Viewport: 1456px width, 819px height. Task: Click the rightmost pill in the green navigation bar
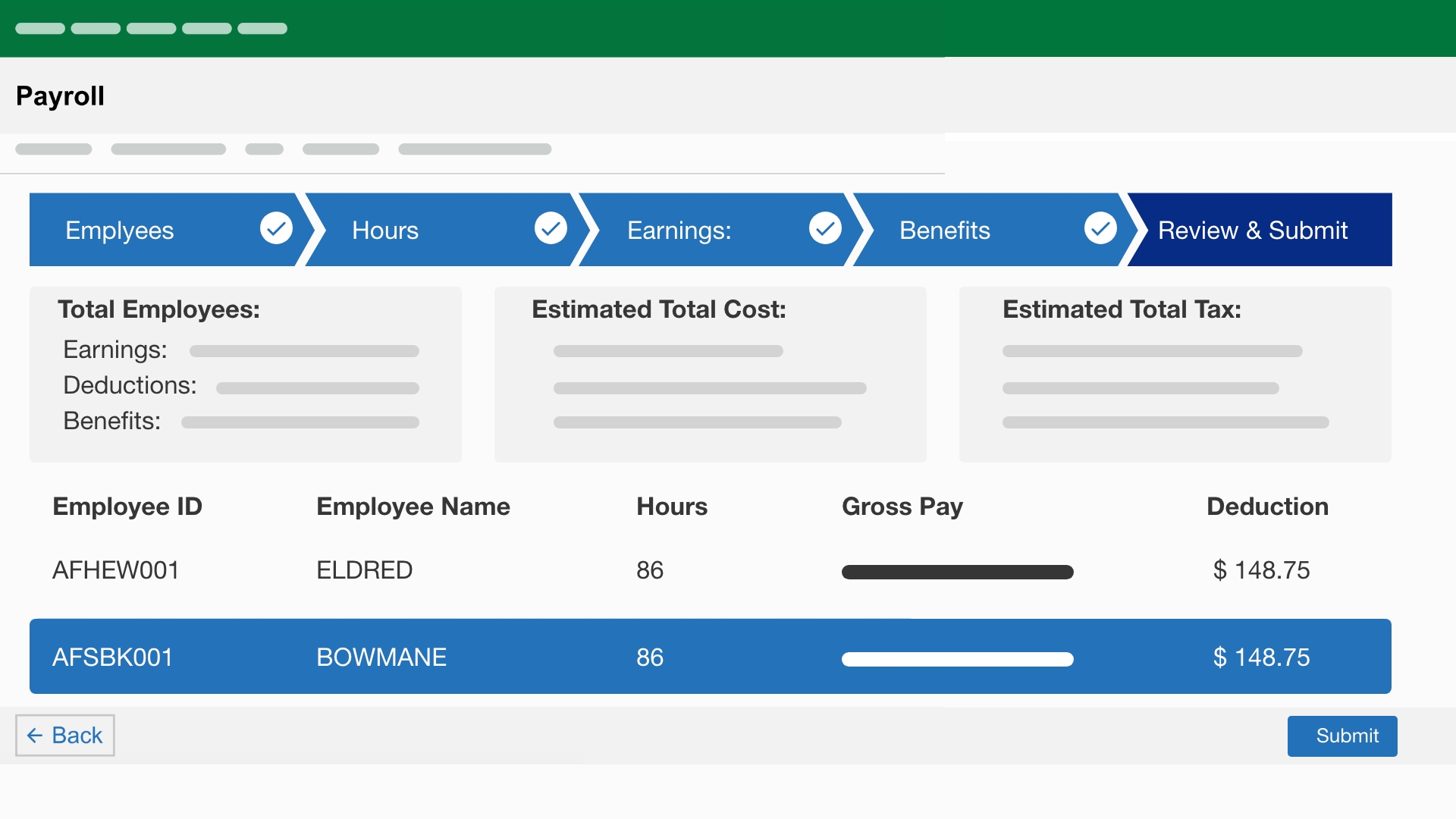[x=262, y=28]
